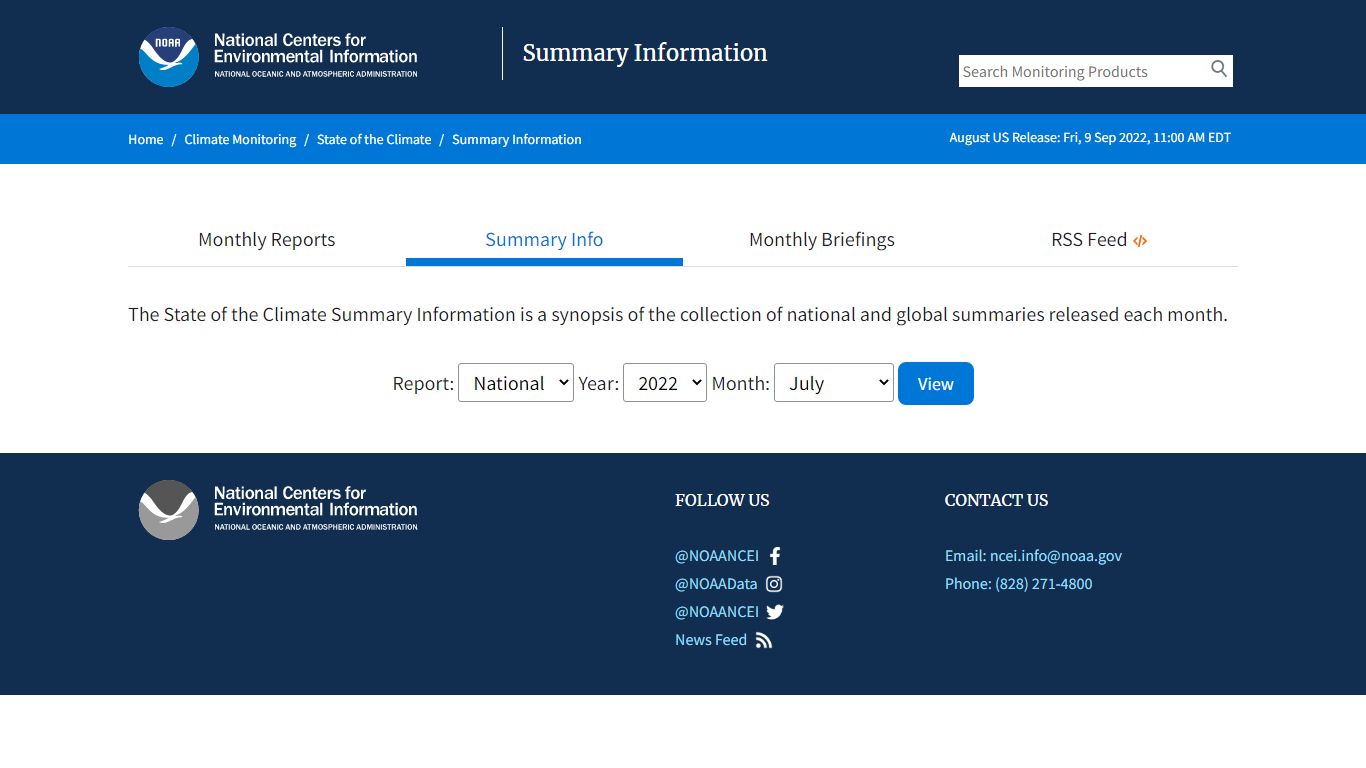Open the Instagram icon next to @NOAAData

(x=774, y=584)
